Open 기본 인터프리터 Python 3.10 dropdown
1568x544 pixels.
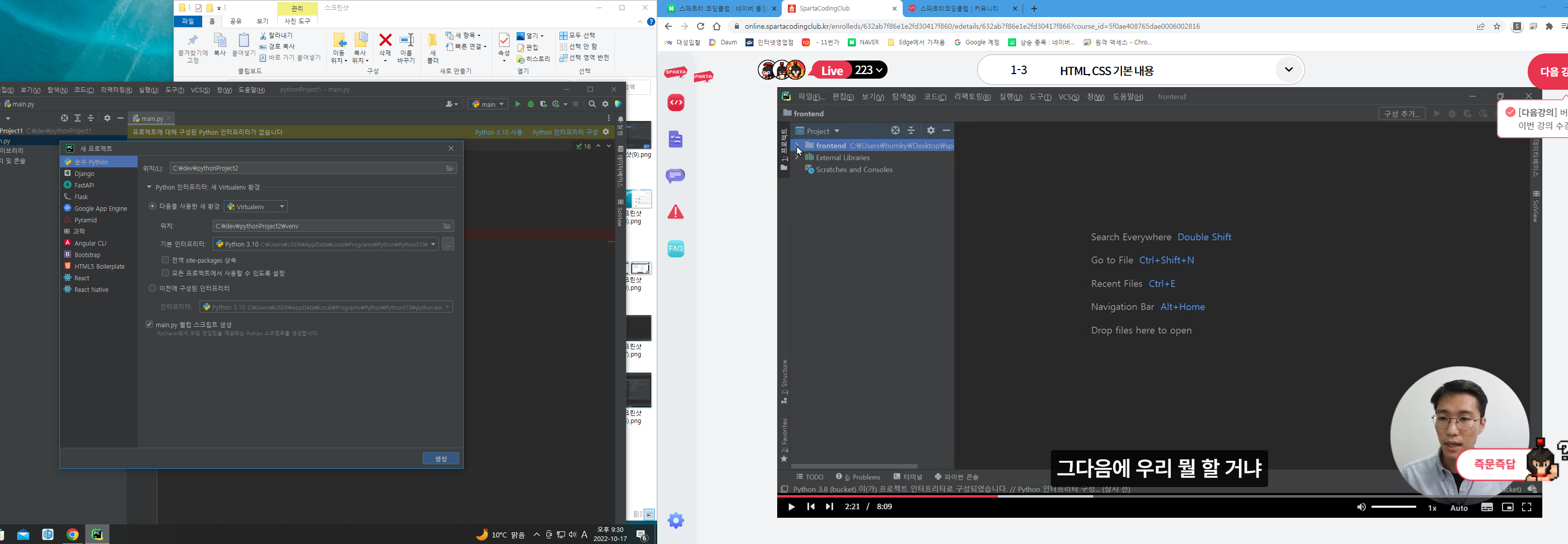[x=326, y=245]
